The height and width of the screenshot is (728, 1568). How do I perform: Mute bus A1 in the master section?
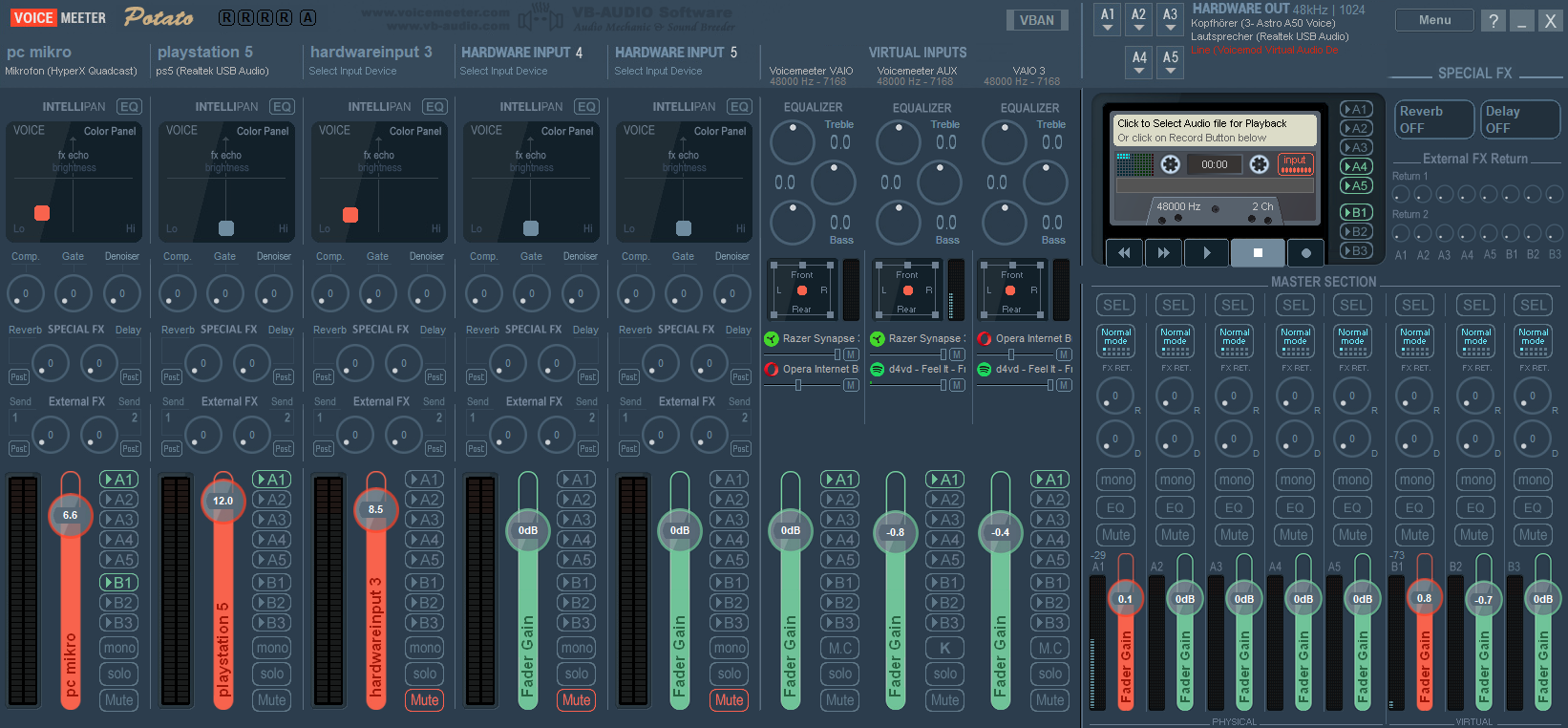pyautogui.click(x=1115, y=535)
